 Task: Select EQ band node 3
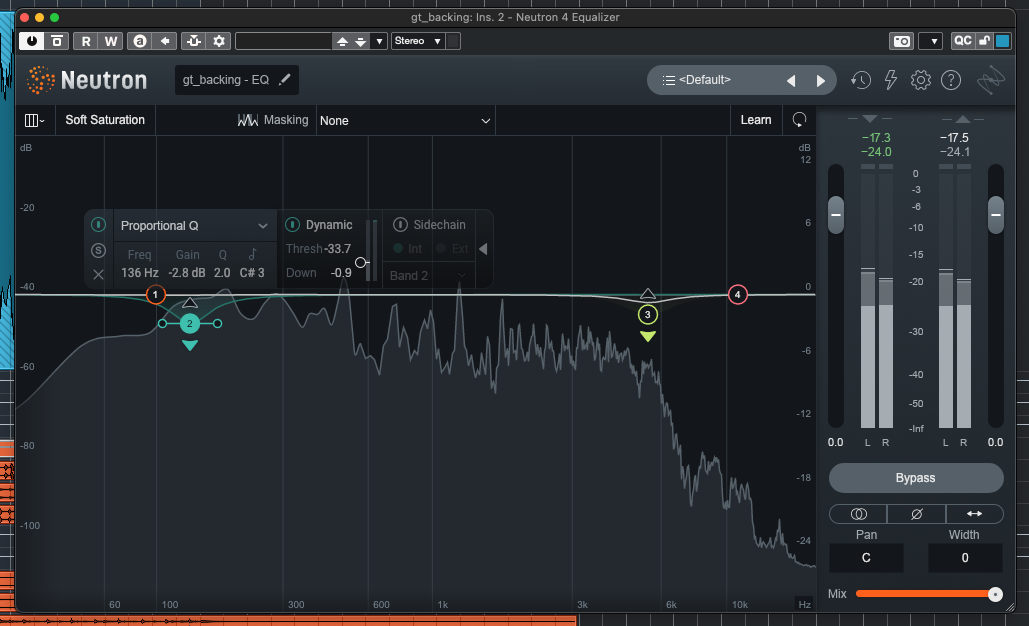point(648,315)
